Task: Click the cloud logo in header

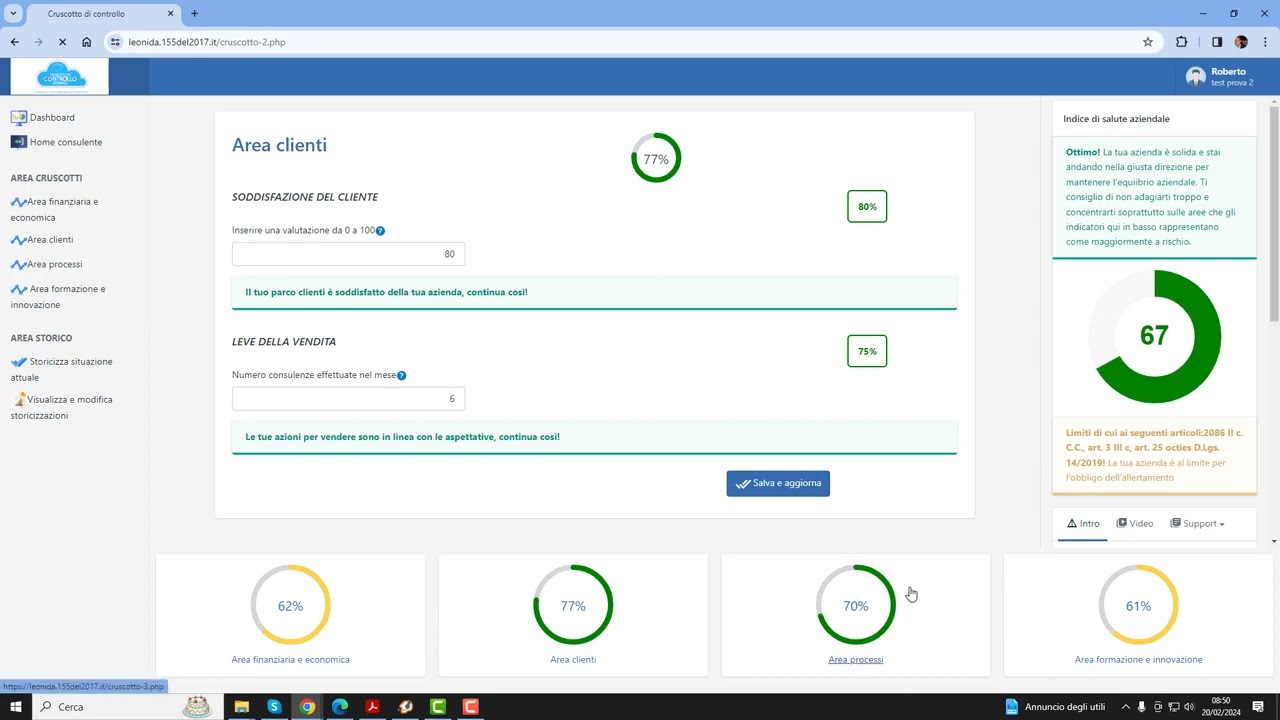Action: [60, 76]
